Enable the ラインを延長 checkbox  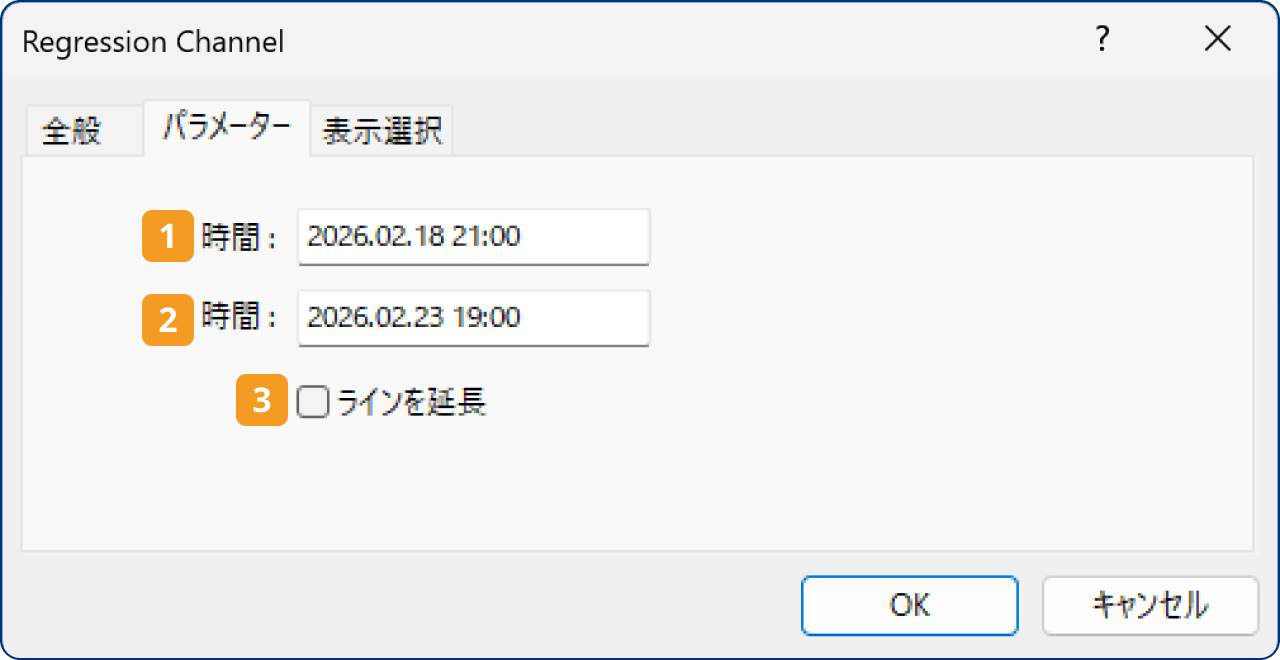pyautogui.click(x=312, y=401)
